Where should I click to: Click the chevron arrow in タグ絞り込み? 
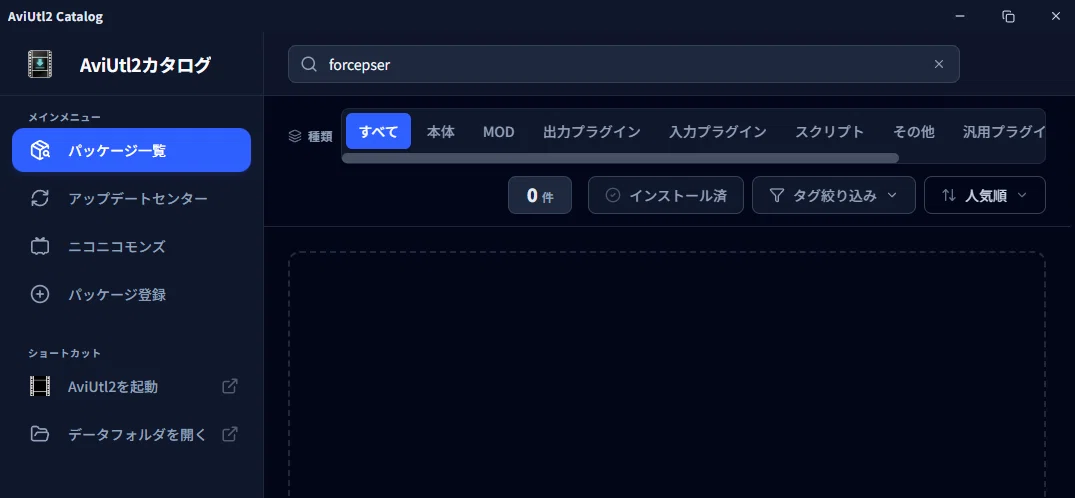(x=892, y=195)
